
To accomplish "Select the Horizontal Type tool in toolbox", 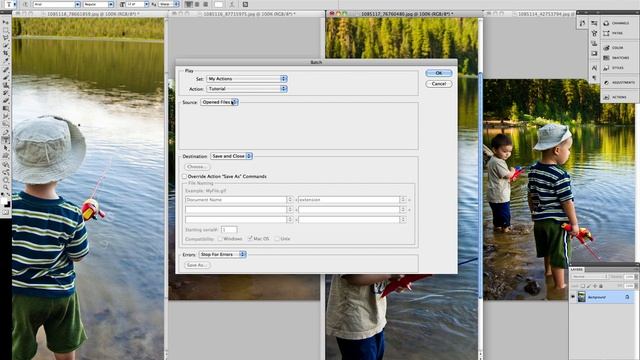I will pos(6,140).
